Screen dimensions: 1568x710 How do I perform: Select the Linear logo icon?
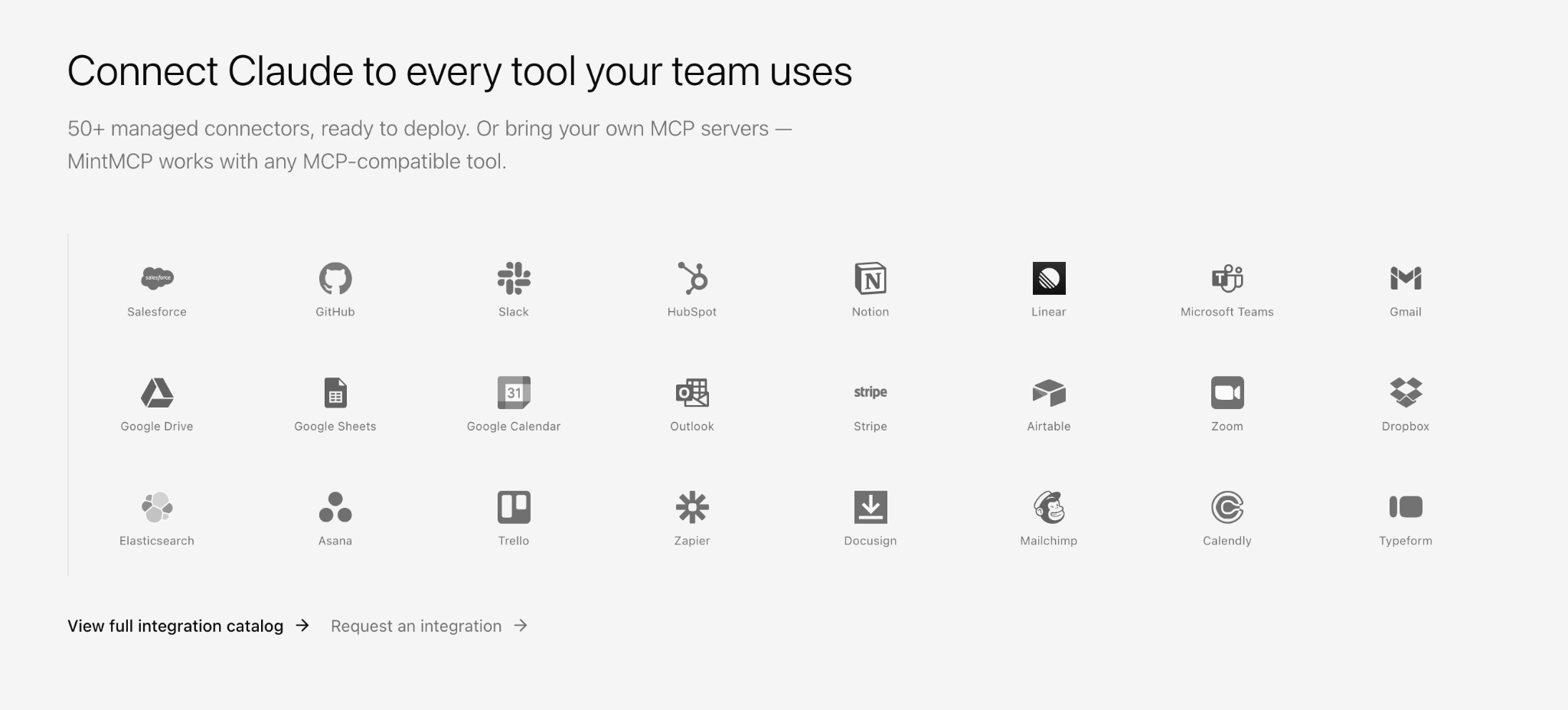tap(1049, 278)
